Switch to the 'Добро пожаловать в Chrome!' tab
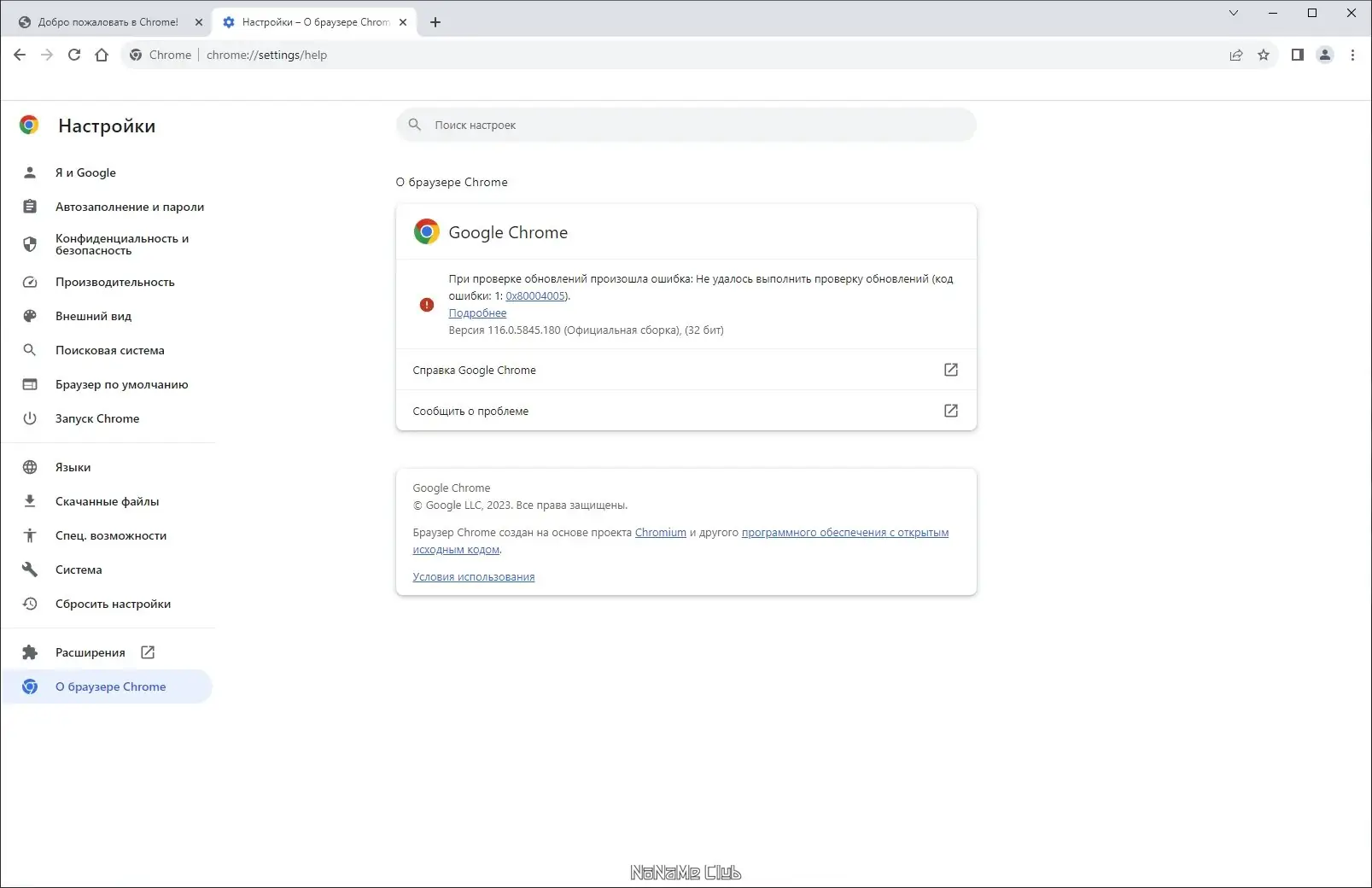Viewport: 1372px width, 888px height. [x=108, y=22]
